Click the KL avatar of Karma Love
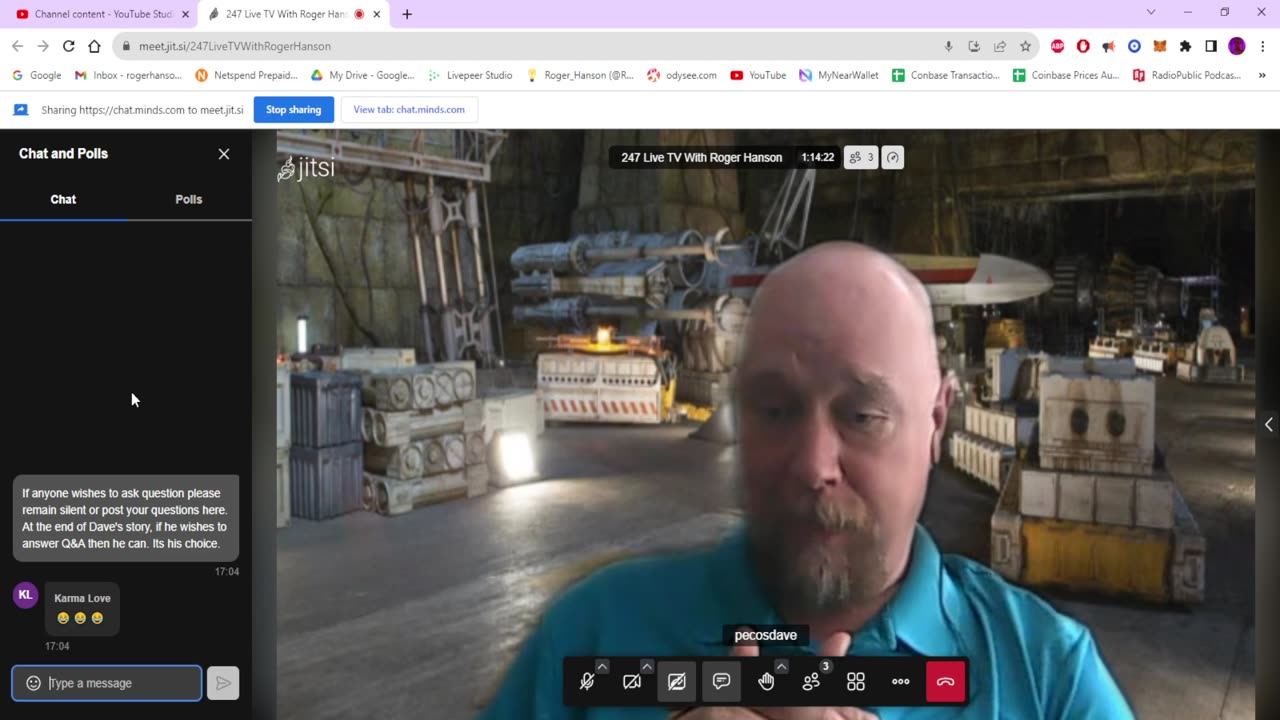This screenshot has height=720, width=1280. point(25,595)
